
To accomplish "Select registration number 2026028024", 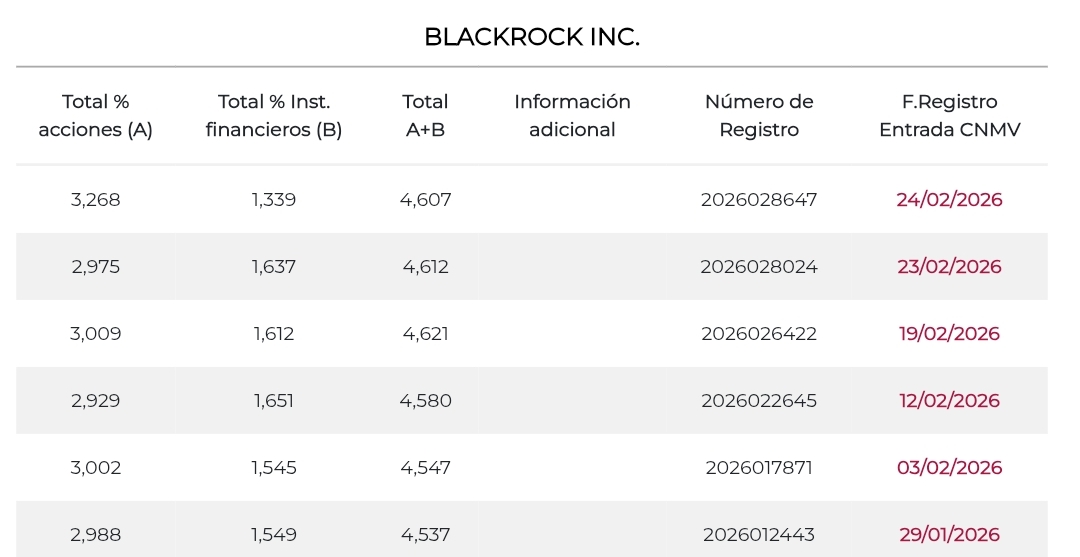I will click(x=759, y=267).
